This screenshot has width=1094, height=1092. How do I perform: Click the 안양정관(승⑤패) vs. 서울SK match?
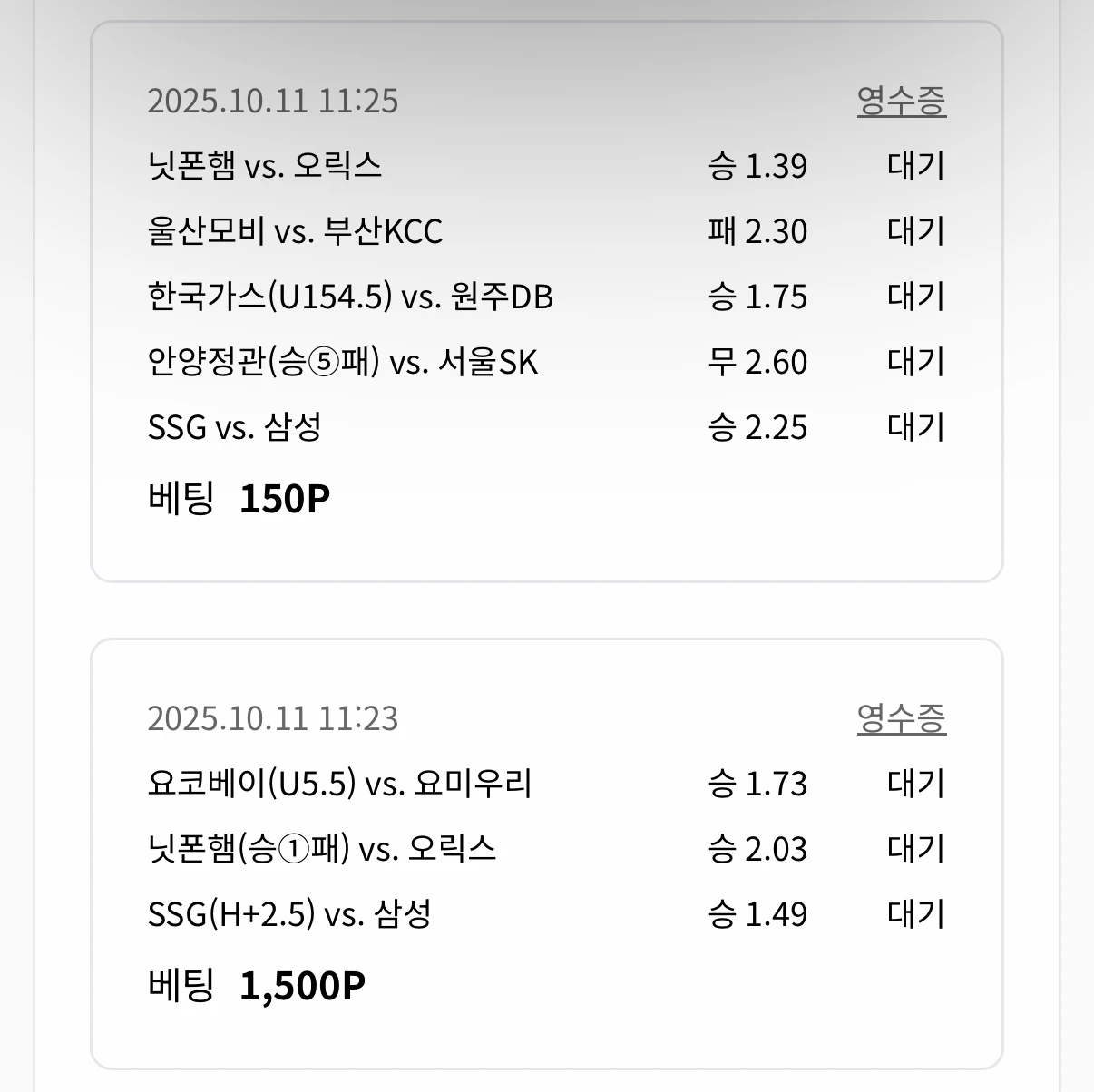(343, 362)
